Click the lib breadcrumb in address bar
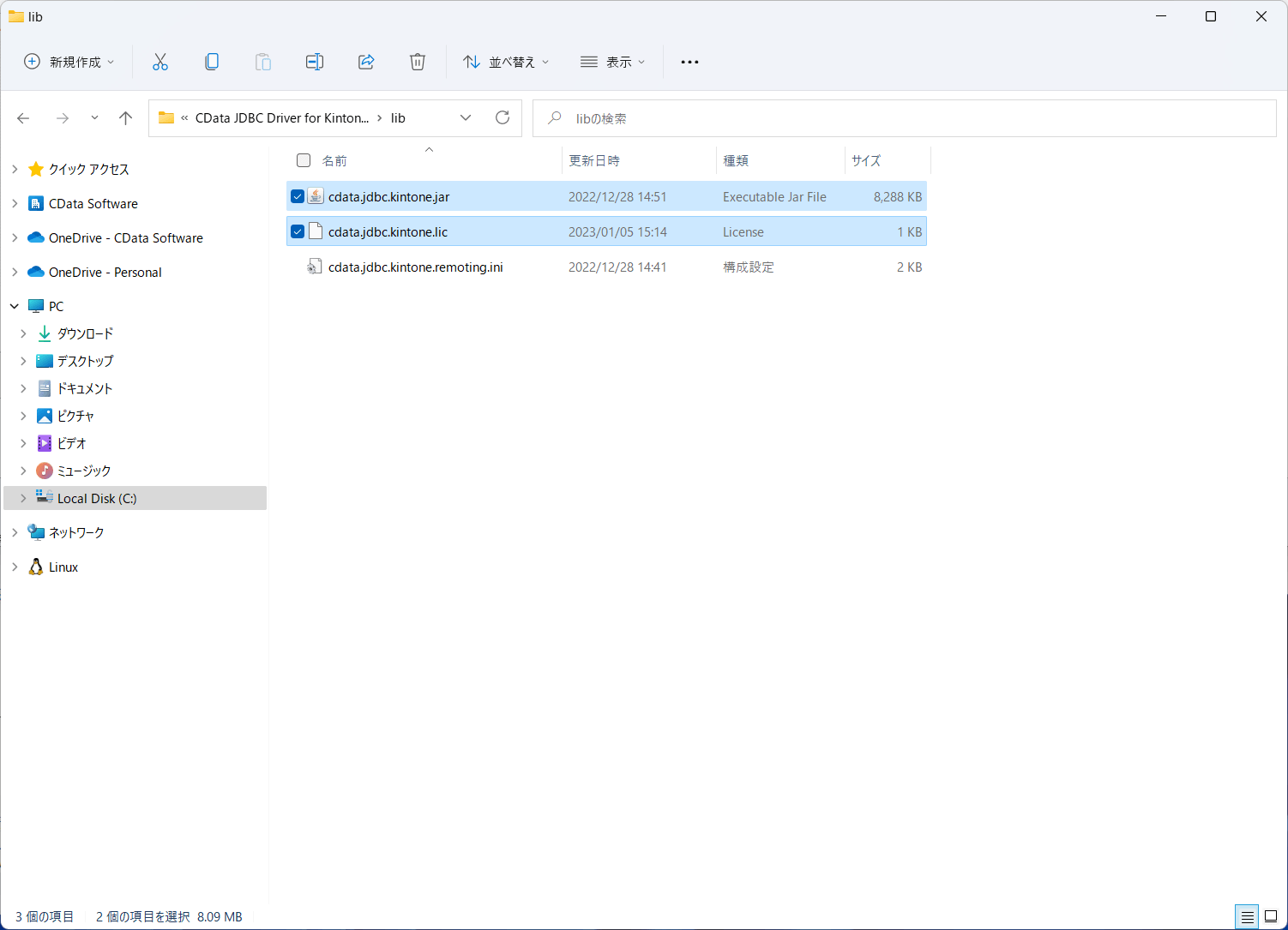This screenshot has width=1288, height=930. click(398, 118)
